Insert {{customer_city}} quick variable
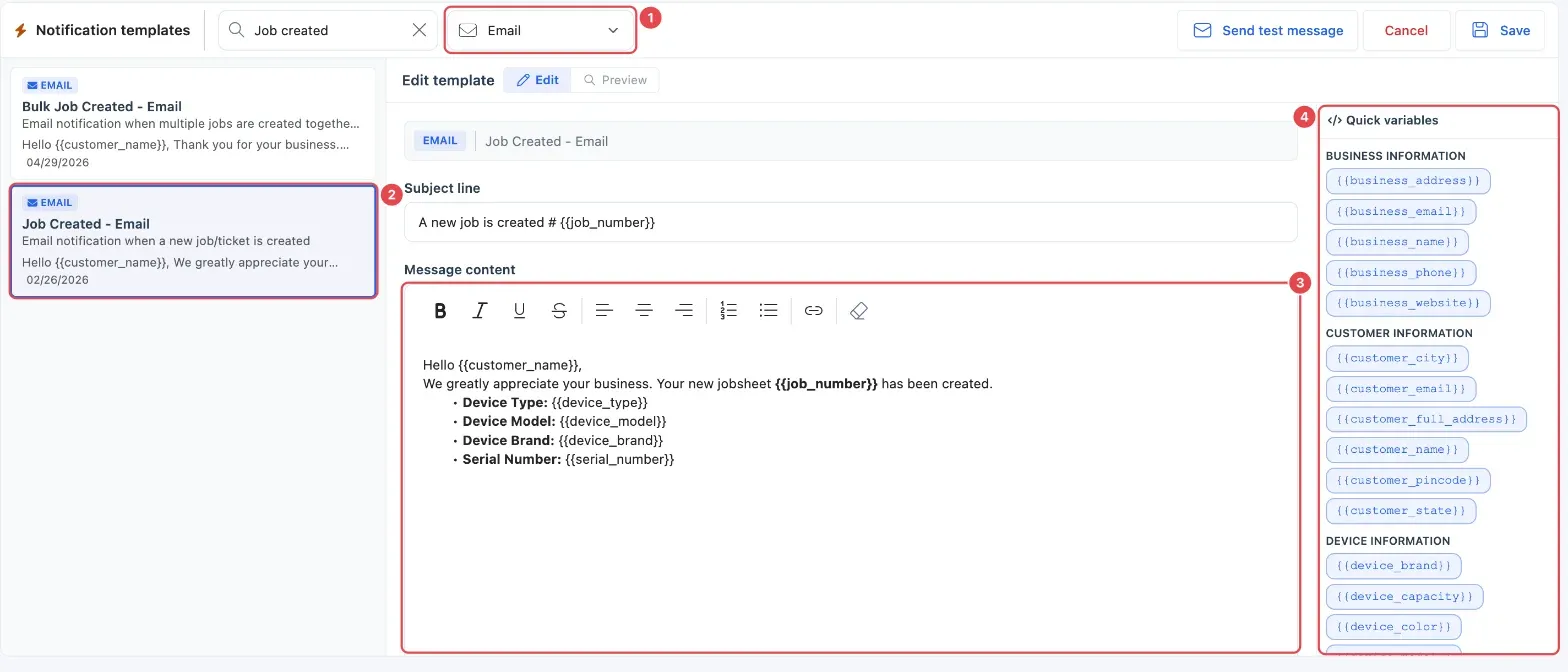Image resolution: width=1568 pixels, height=672 pixels. point(1397,358)
